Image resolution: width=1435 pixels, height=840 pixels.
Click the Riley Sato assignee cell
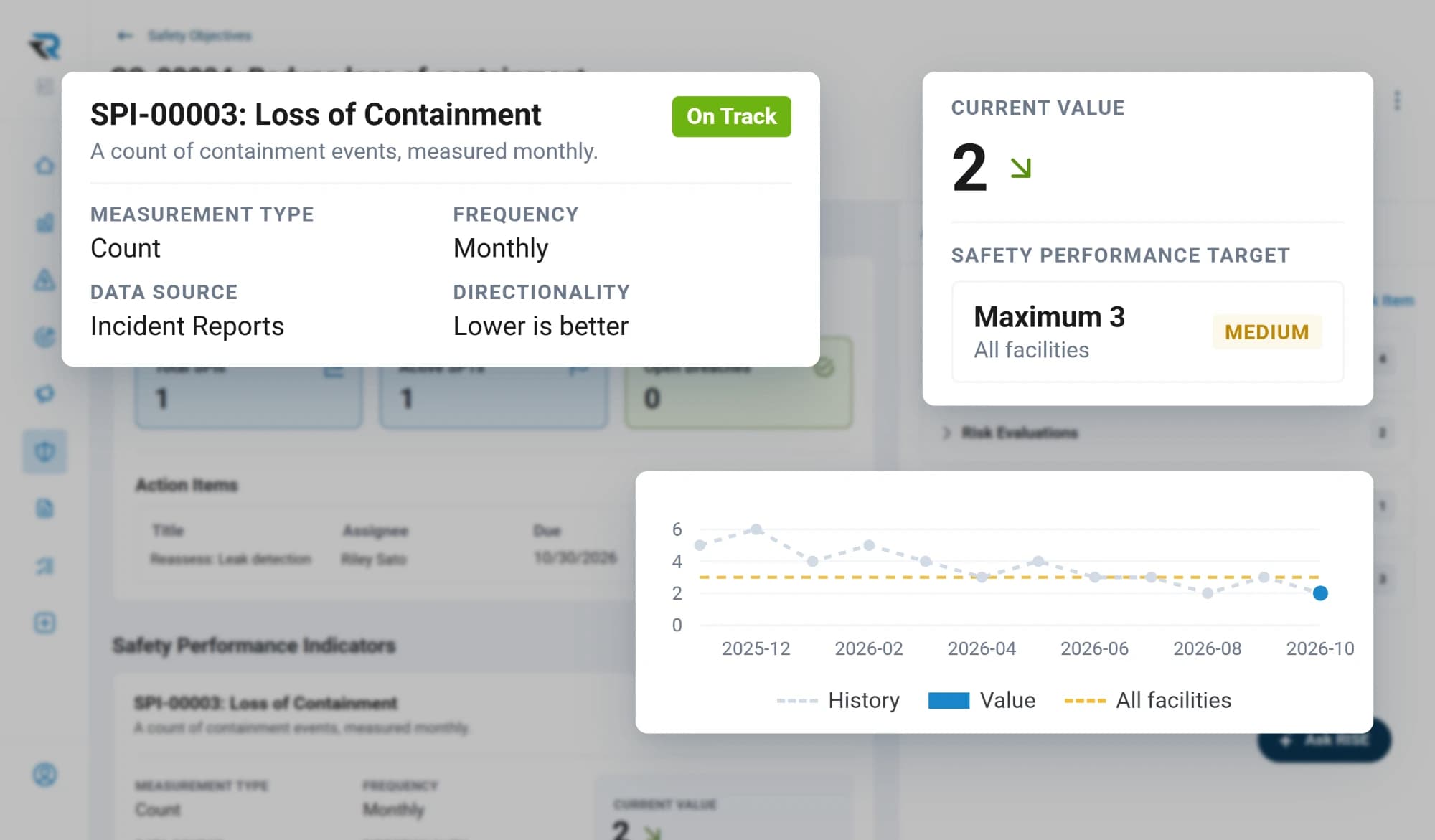374,559
